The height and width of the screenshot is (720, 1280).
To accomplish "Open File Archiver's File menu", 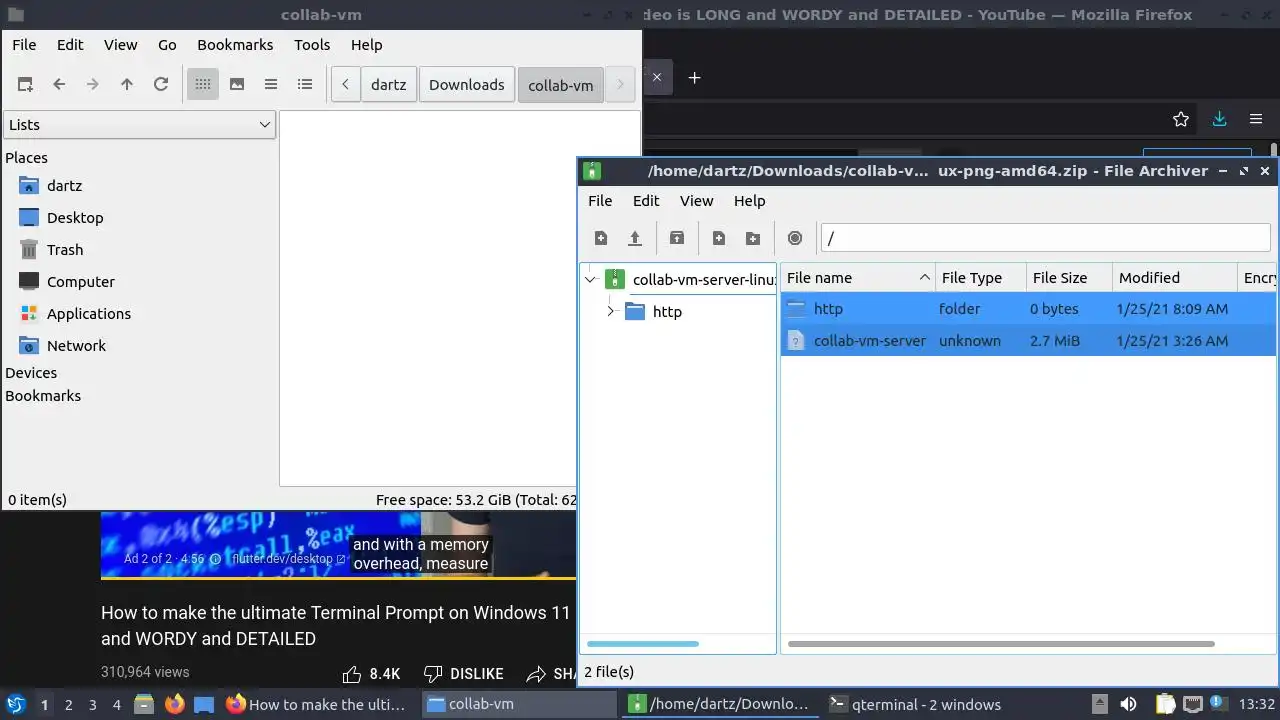I will pyautogui.click(x=600, y=201).
